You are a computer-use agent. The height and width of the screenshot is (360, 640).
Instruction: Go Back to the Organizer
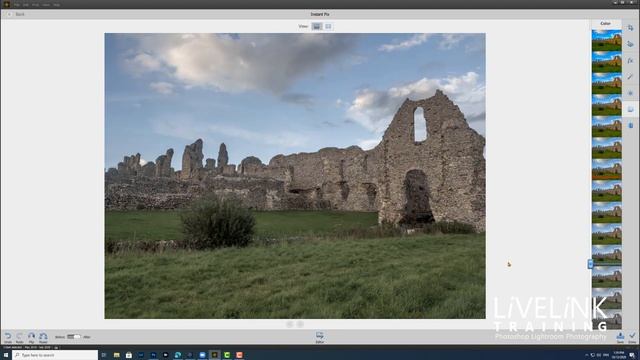coord(16,14)
